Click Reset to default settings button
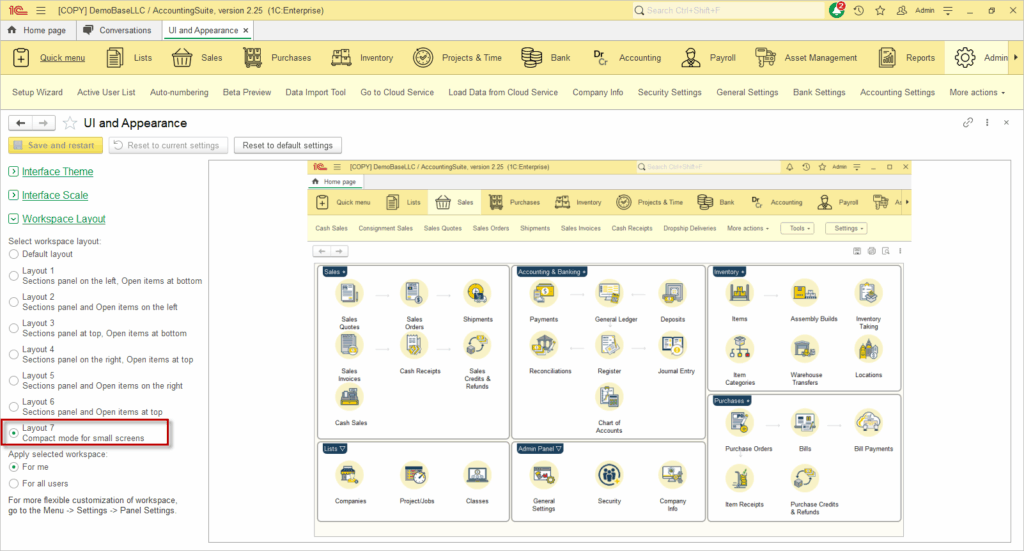Screen dimensions: 1024x551 pyautogui.click(x=287, y=145)
